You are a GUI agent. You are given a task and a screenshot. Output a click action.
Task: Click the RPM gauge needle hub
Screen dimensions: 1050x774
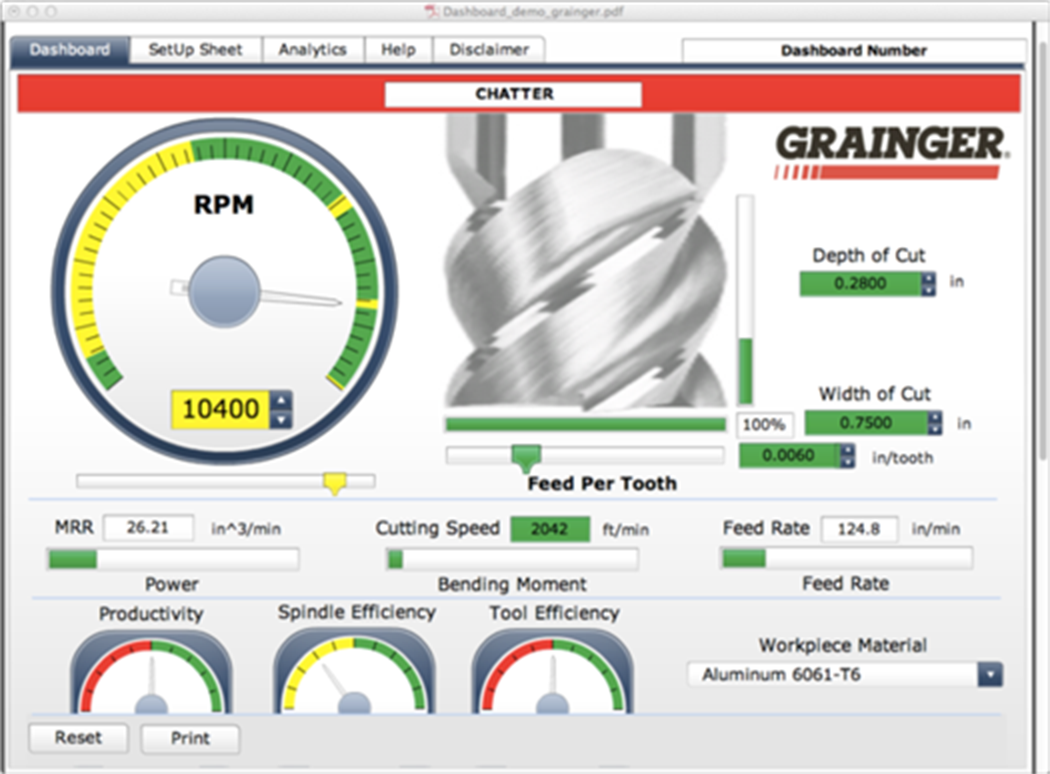pyautogui.click(x=224, y=291)
